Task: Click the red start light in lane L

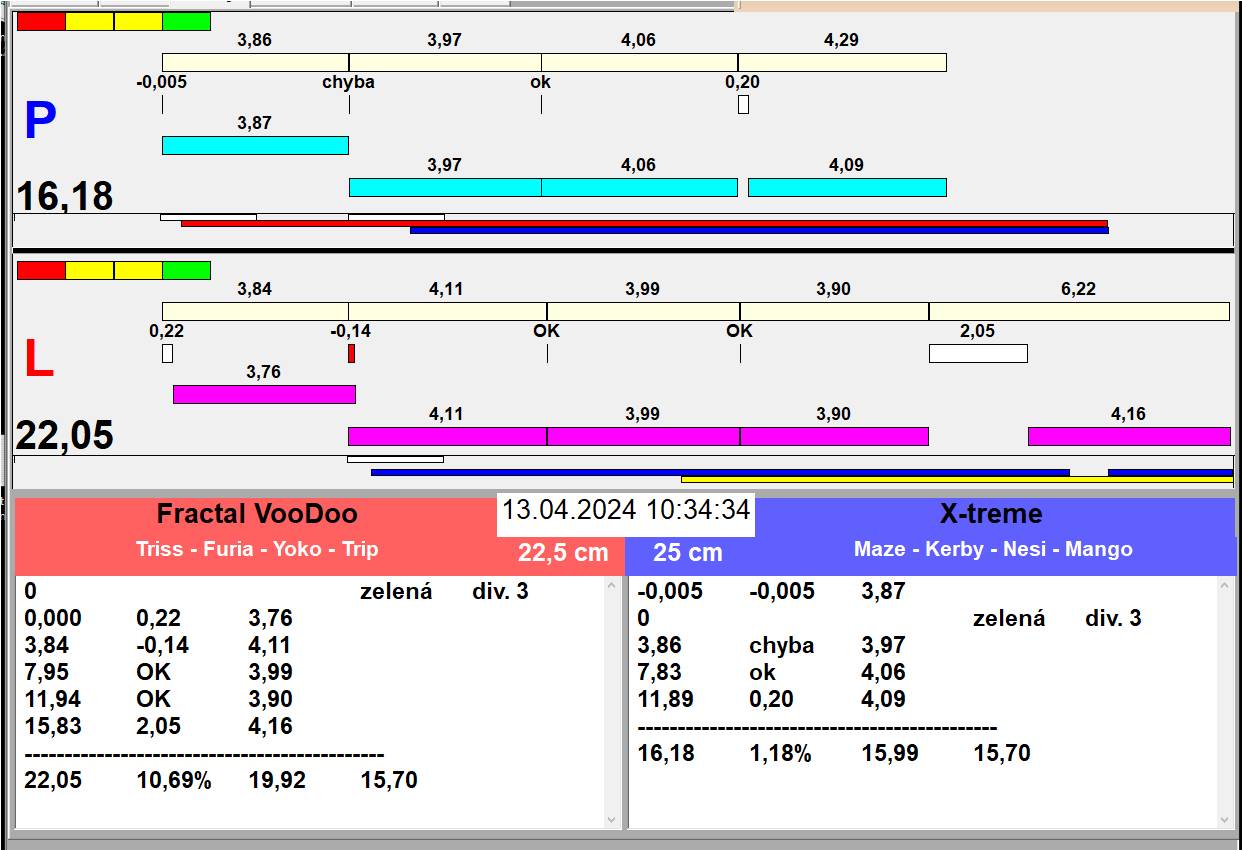Action: [x=41, y=270]
